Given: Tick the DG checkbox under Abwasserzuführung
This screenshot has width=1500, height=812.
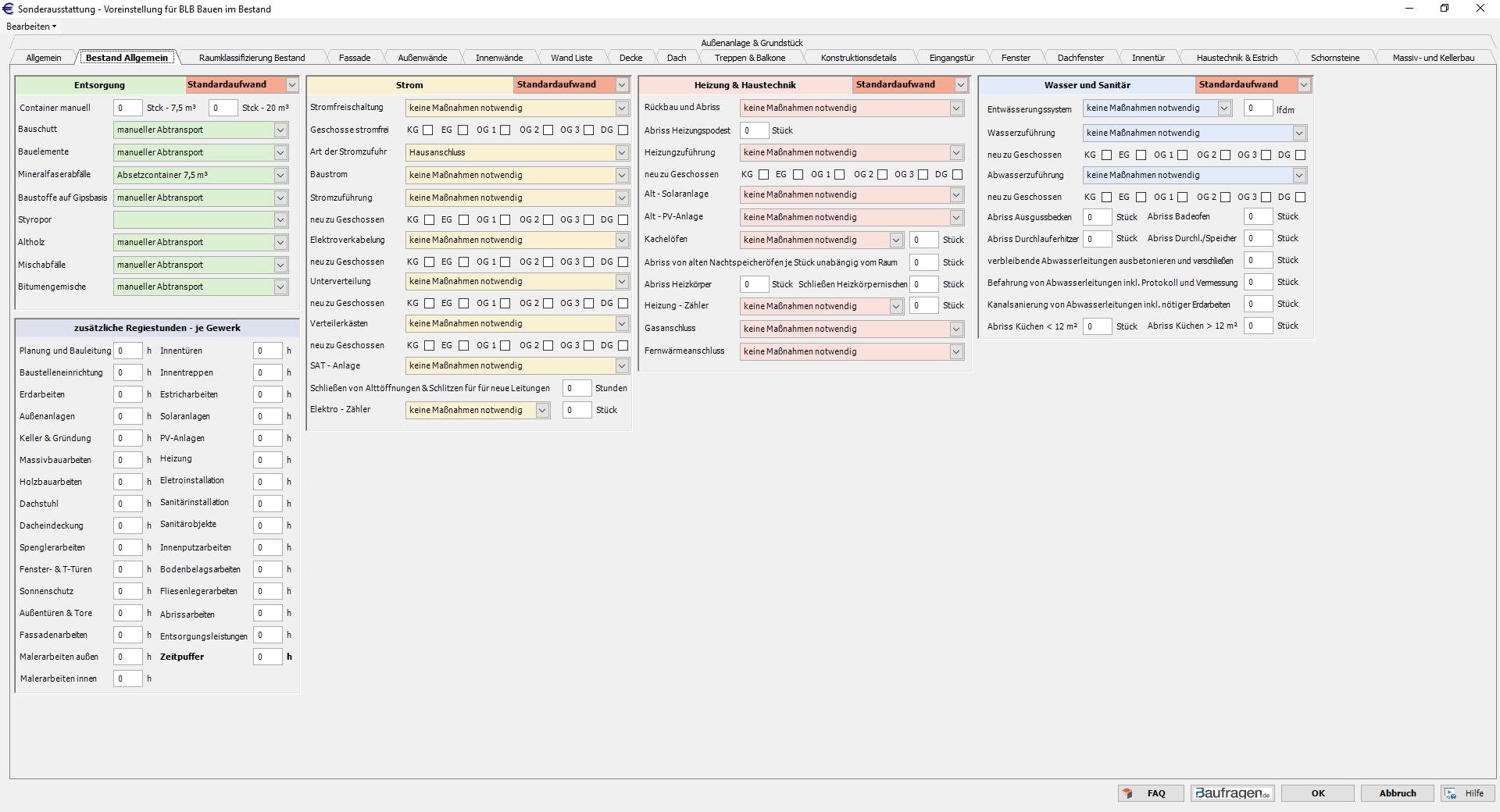Looking at the screenshot, I should tap(1300, 198).
